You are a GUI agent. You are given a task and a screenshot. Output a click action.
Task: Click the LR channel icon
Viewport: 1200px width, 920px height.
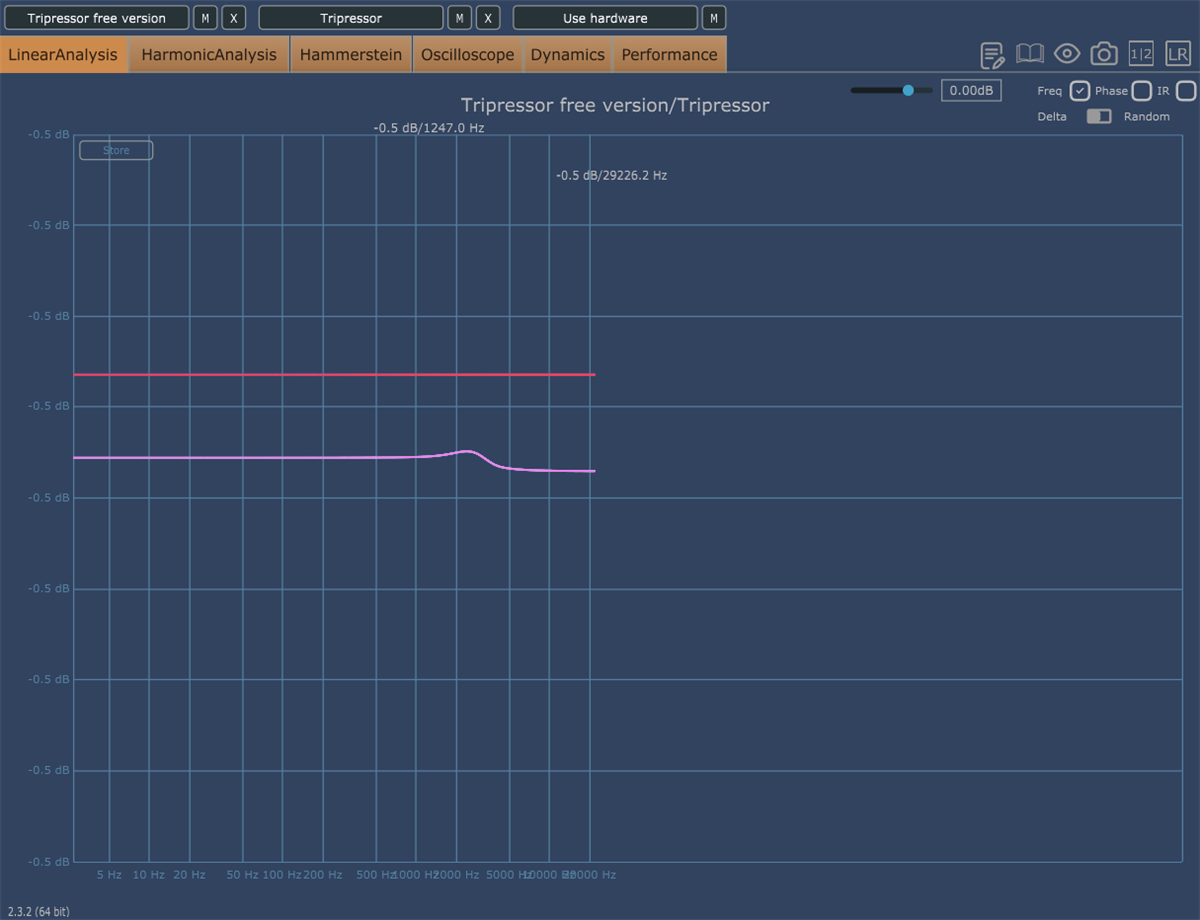1177,54
